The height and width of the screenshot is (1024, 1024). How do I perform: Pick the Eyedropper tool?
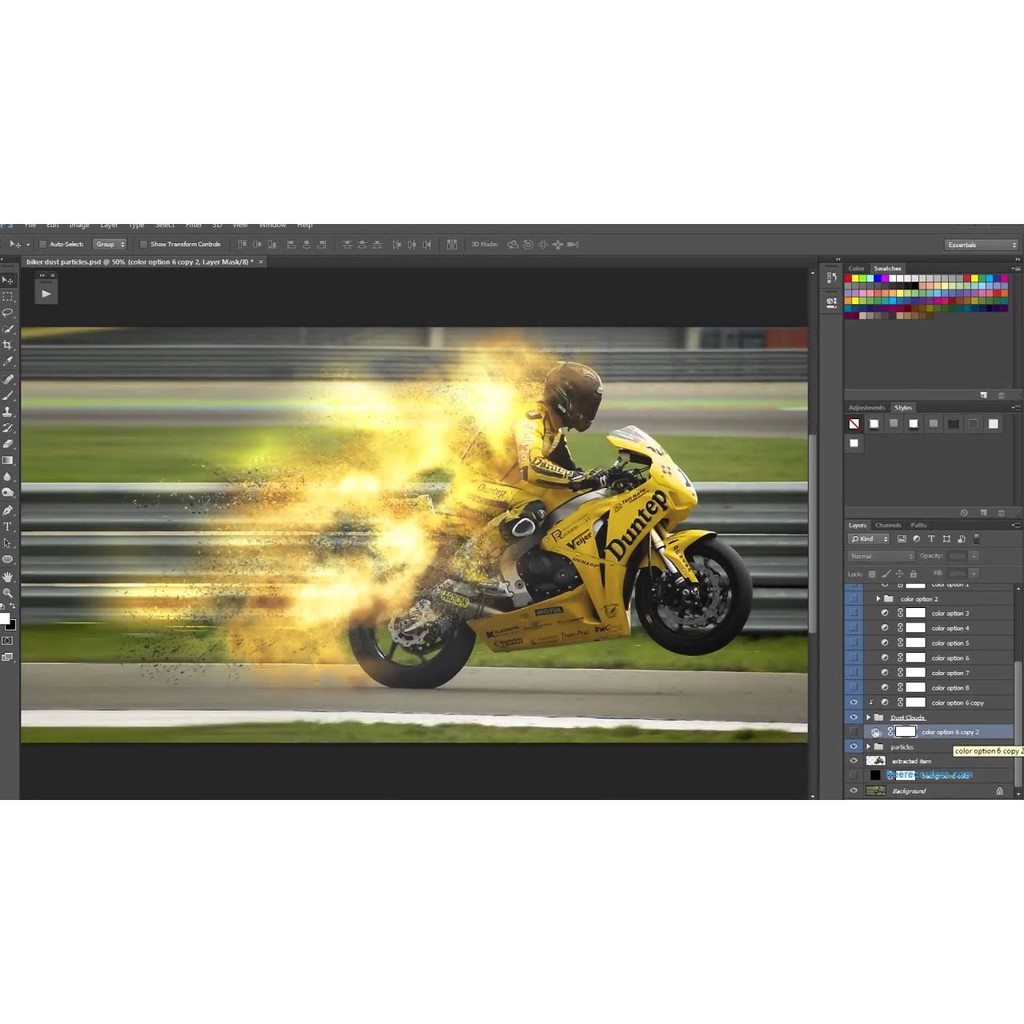coord(8,361)
